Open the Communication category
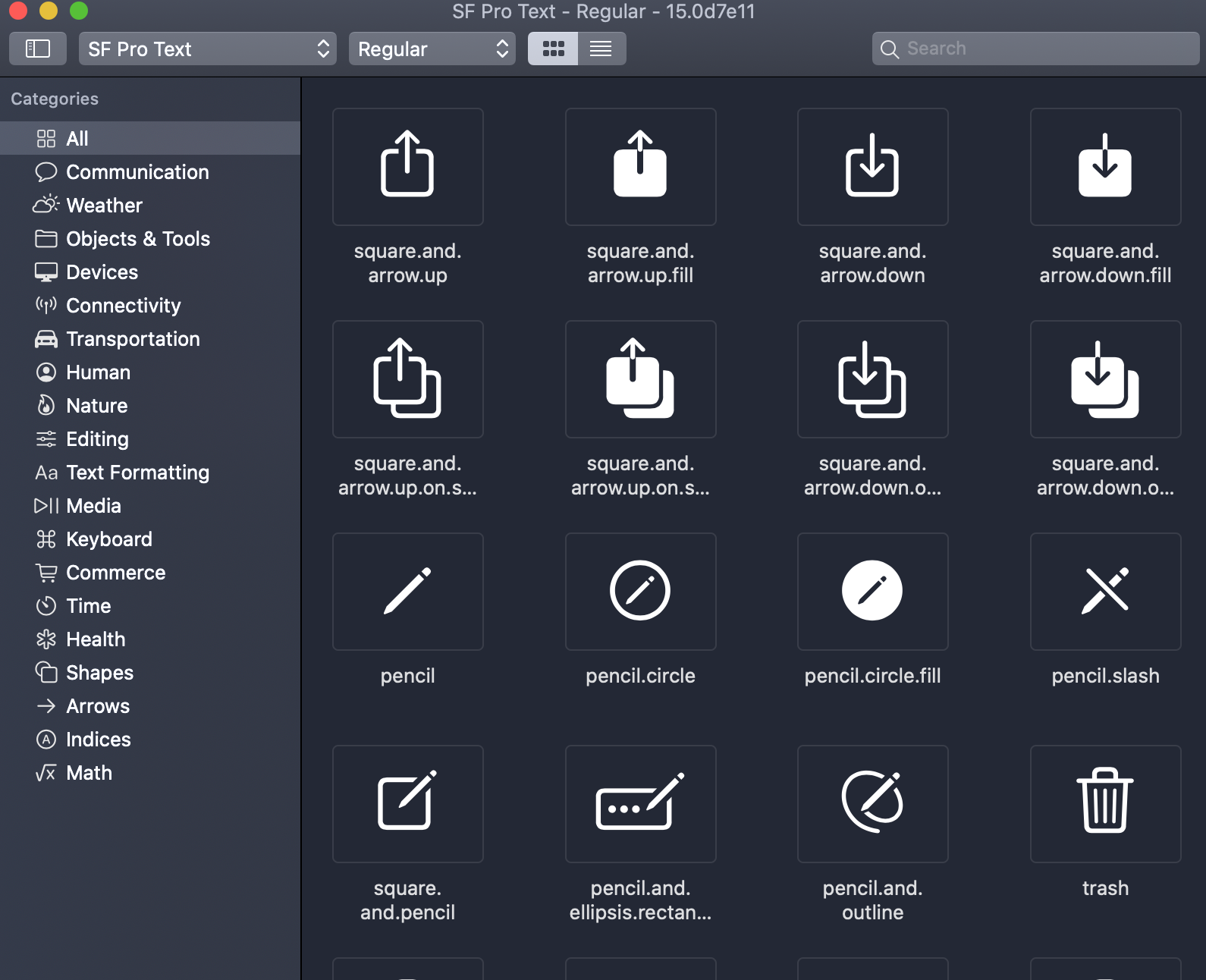Image resolution: width=1206 pixels, height=980 pixels. click(x=150, y=171)
